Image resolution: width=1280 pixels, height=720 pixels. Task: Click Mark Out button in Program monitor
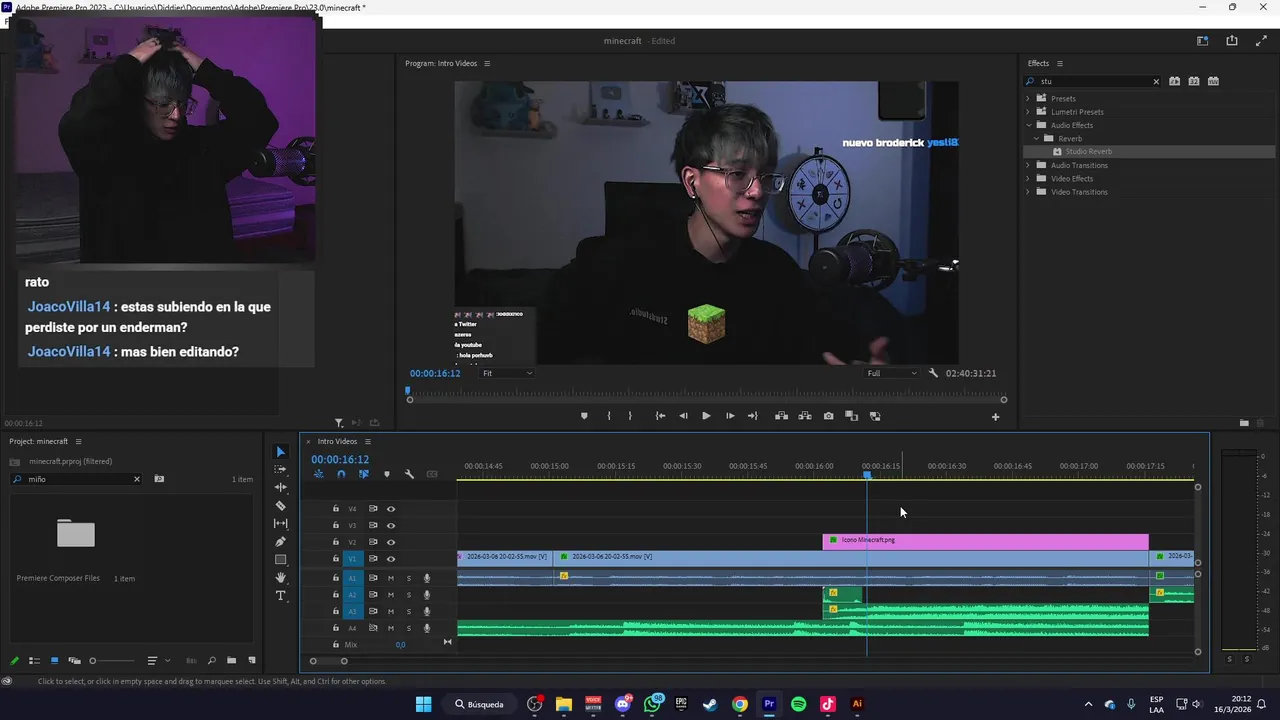click(x=630, y=416)
